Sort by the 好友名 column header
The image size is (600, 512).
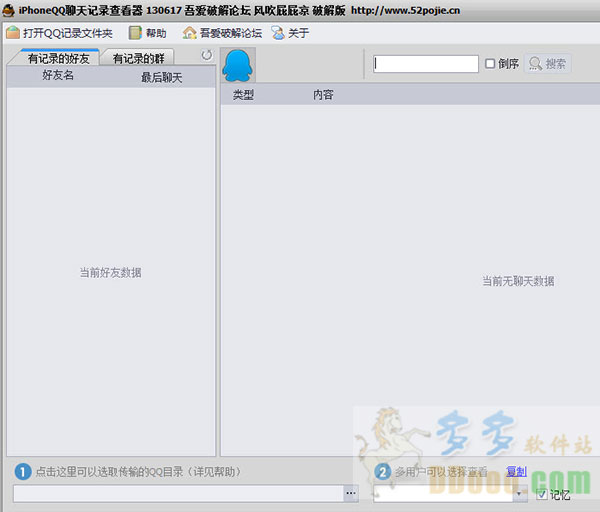pyautogui.click(x=58, y=75)
